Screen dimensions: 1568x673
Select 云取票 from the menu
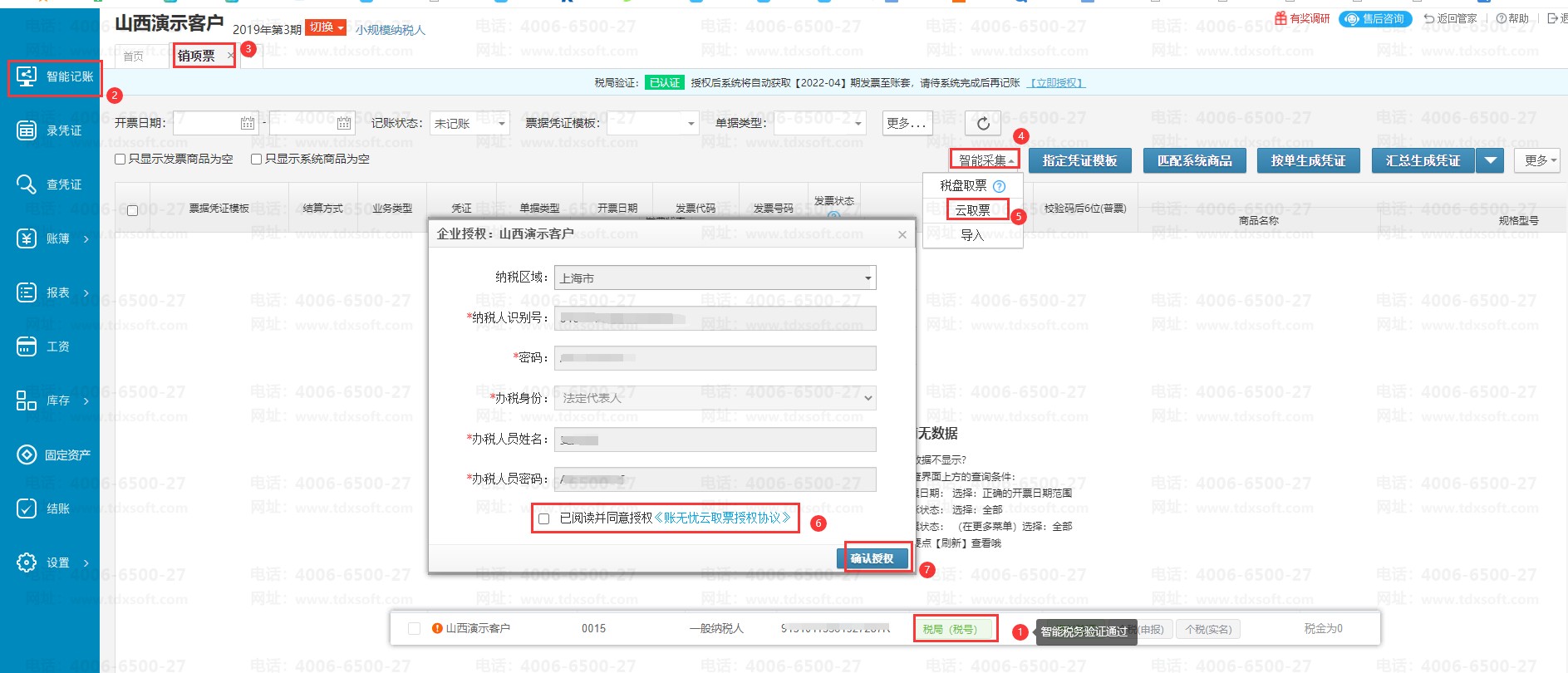click(973, 210)
